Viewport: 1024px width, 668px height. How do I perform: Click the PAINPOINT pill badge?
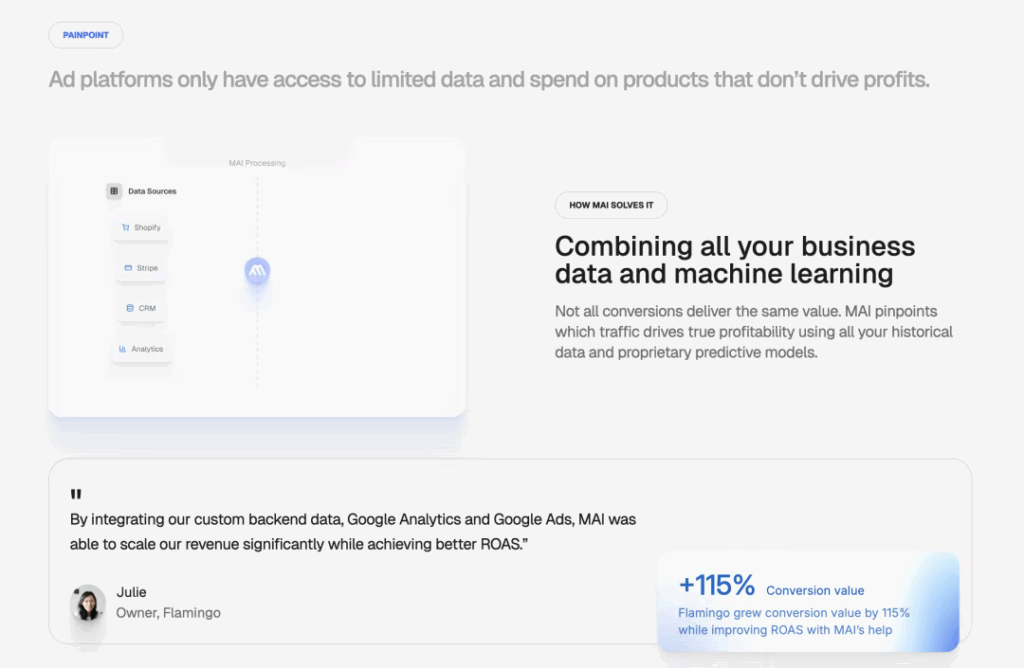86,35
